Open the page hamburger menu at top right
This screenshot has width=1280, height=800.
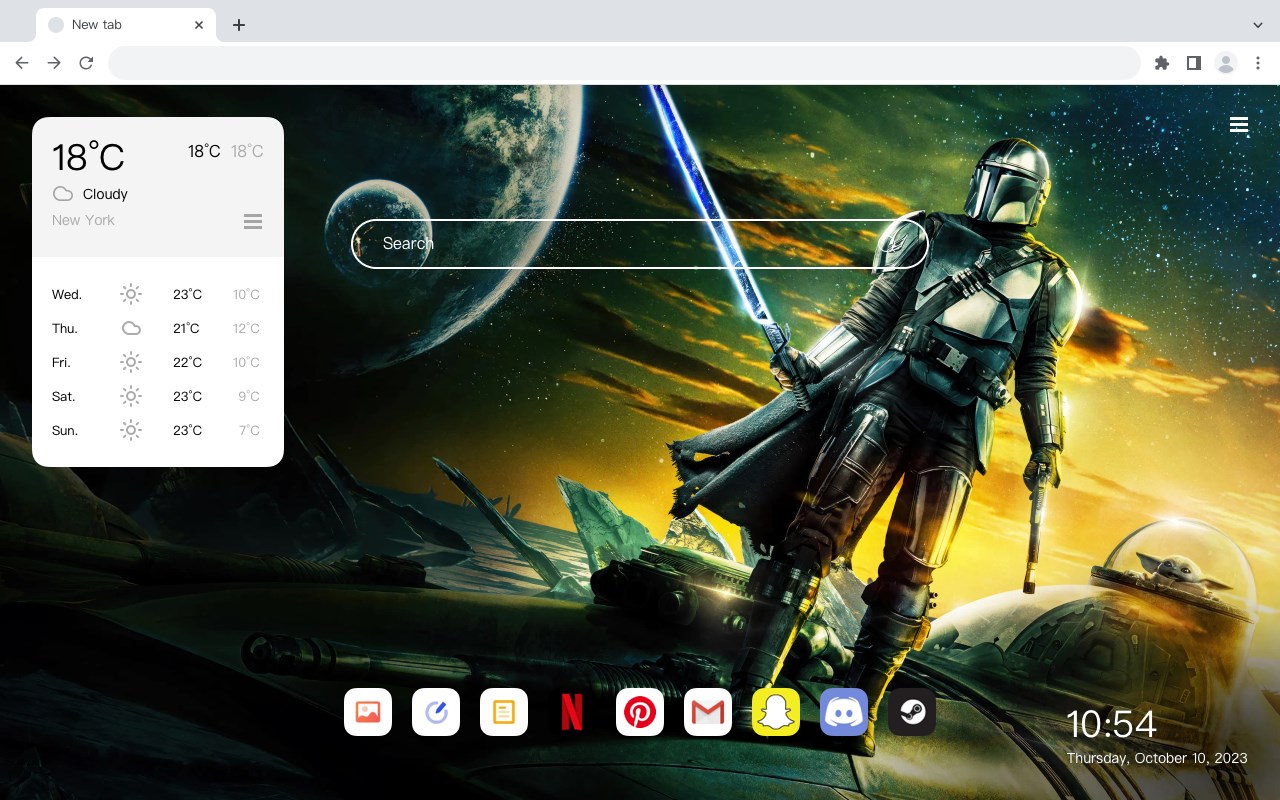click(x=1239, y=125)
